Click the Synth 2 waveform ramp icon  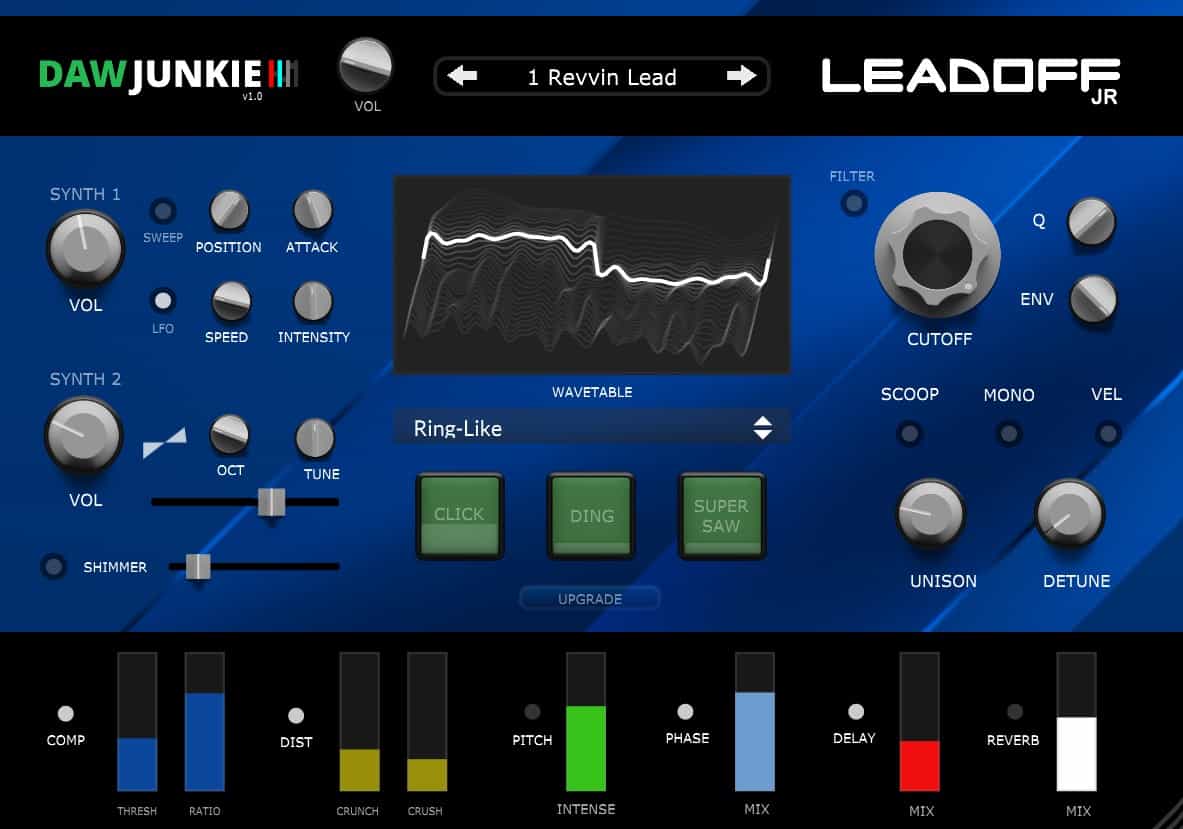[164, 441]
